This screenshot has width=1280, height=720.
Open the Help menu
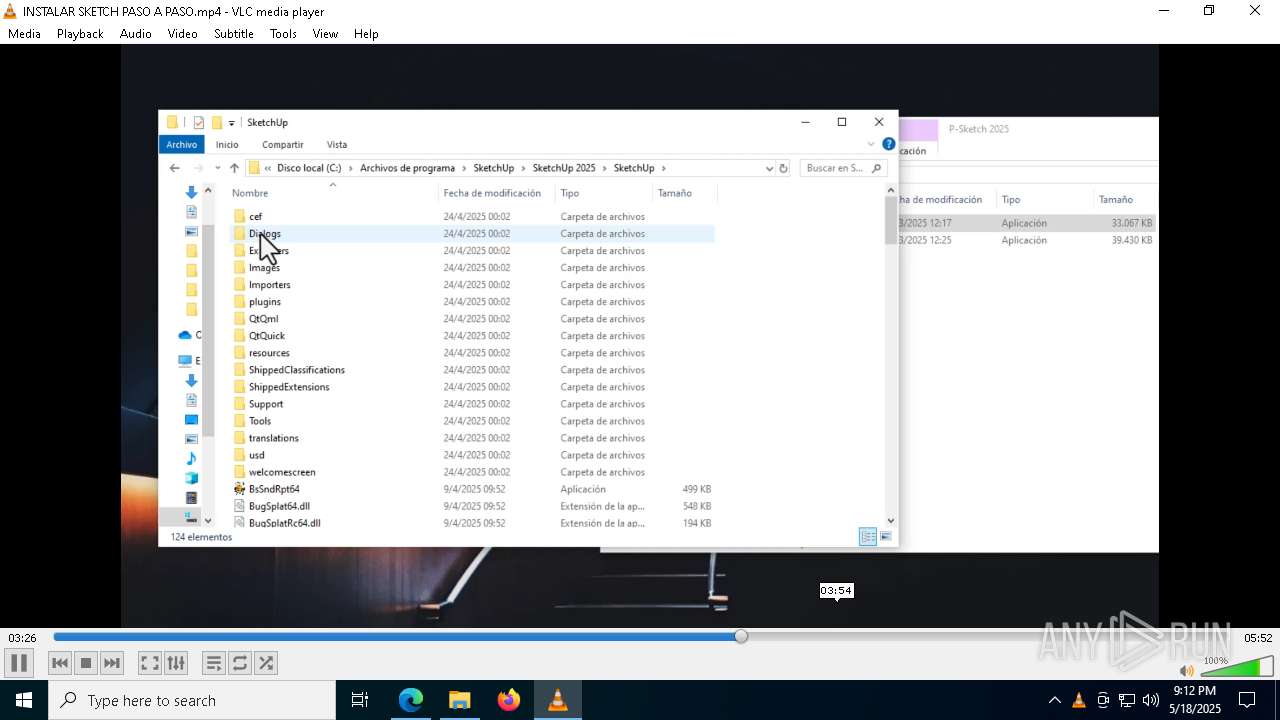pos(366,33)
